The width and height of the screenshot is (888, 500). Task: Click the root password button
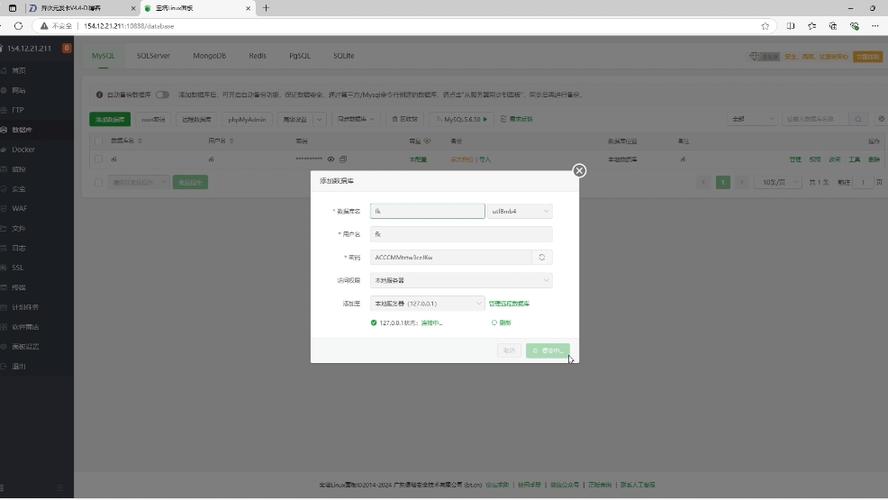[153, 119]
